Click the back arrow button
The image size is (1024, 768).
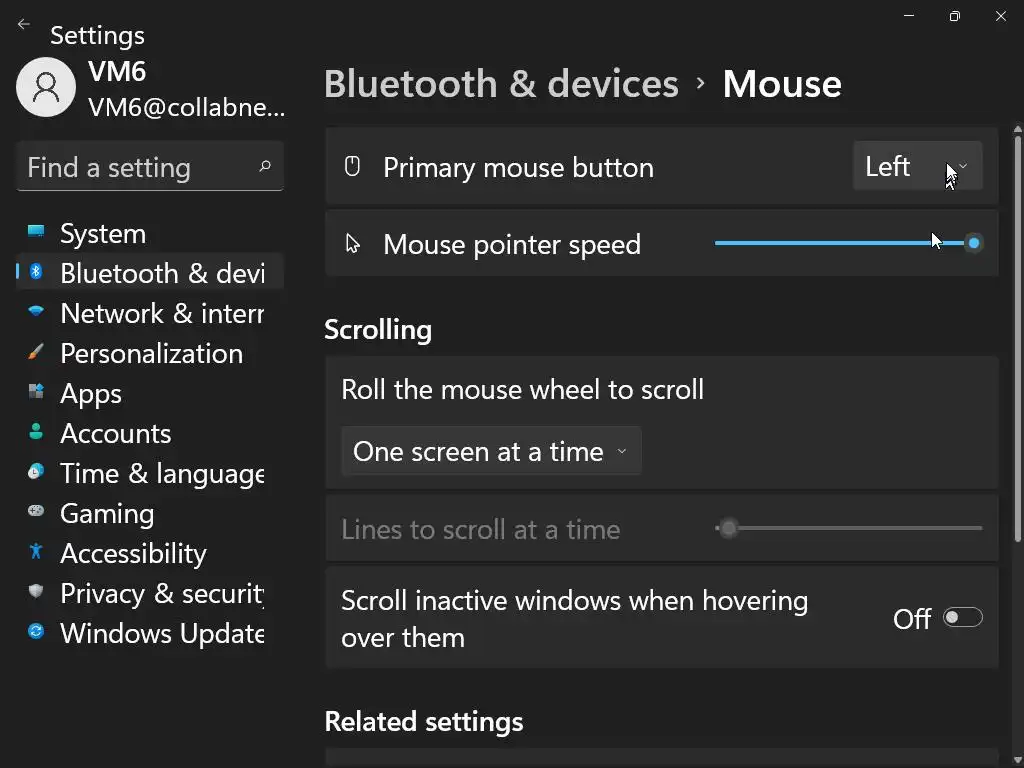(24, 25)
